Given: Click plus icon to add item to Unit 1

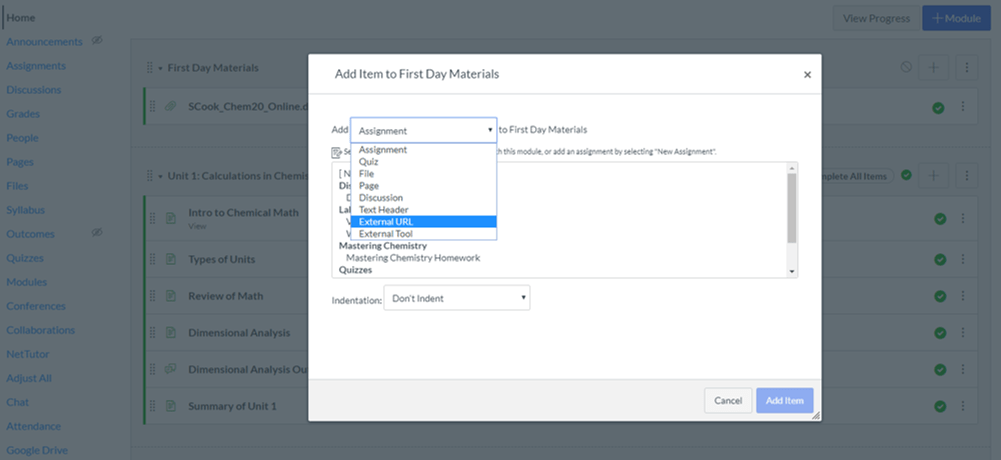Looking at the screenshot, I should click(x=933, y=176).
